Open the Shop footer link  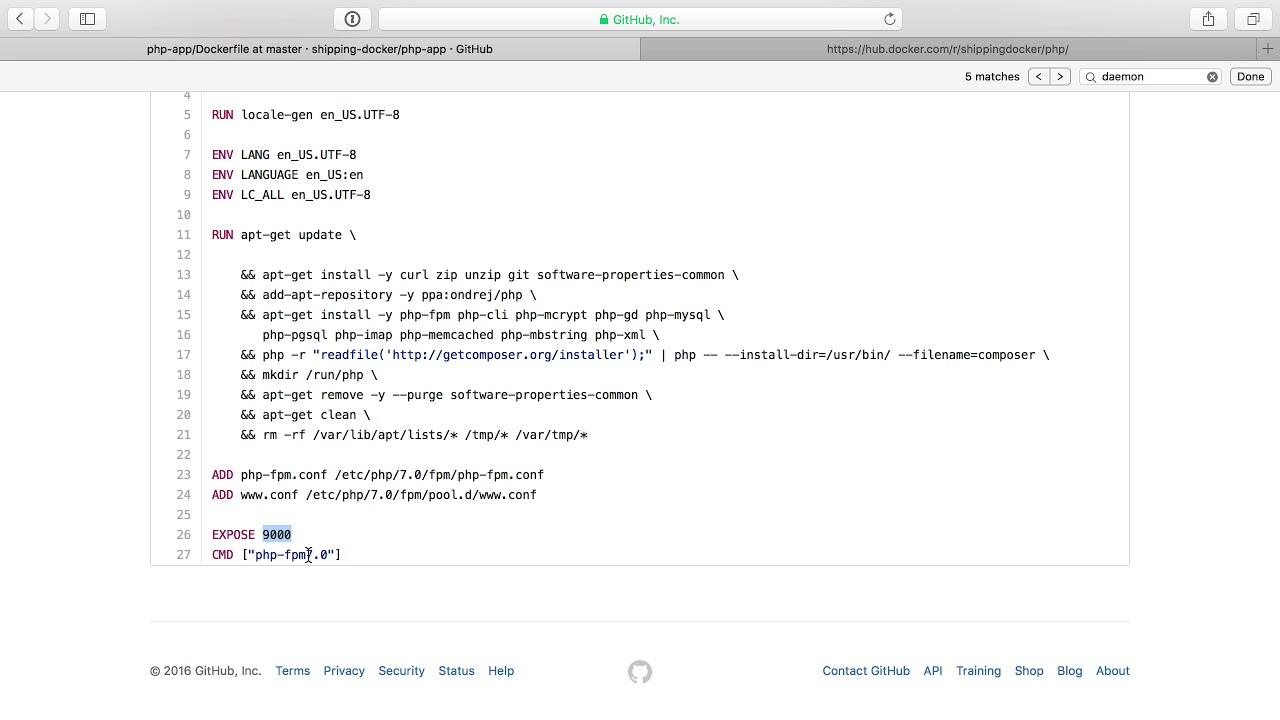[x=1029, y=671]
